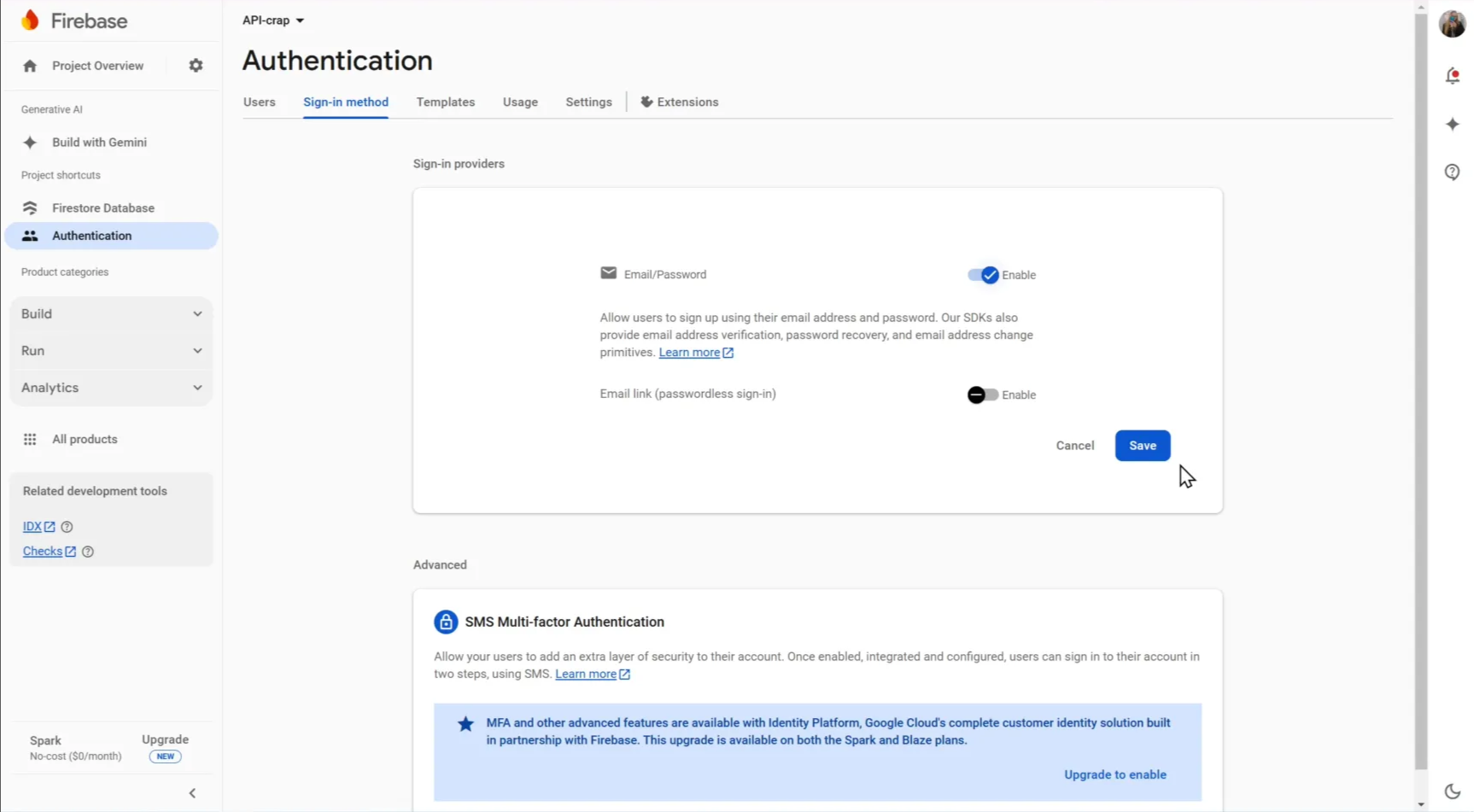Click the scrollbar down arrow
The height and width of the screenshot is (812, 1474).
tap(1421, 804)
